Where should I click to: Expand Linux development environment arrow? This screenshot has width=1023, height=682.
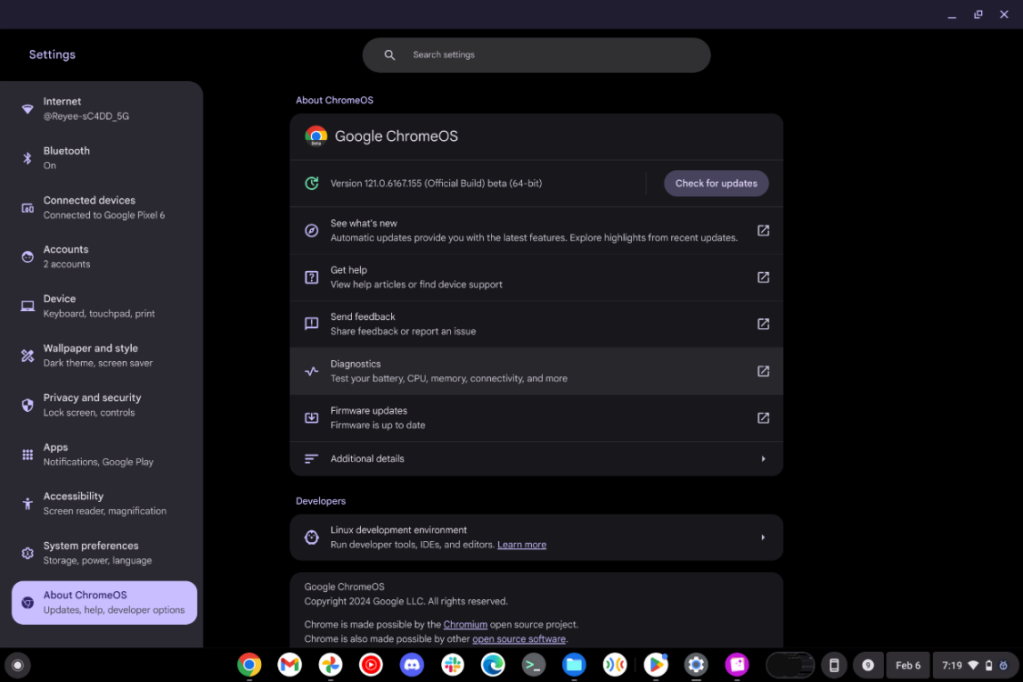pos(763,537)
